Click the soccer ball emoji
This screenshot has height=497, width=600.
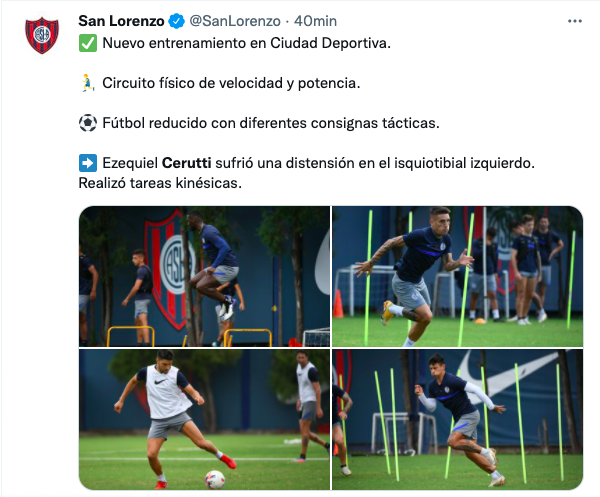(x=88, y=123)
